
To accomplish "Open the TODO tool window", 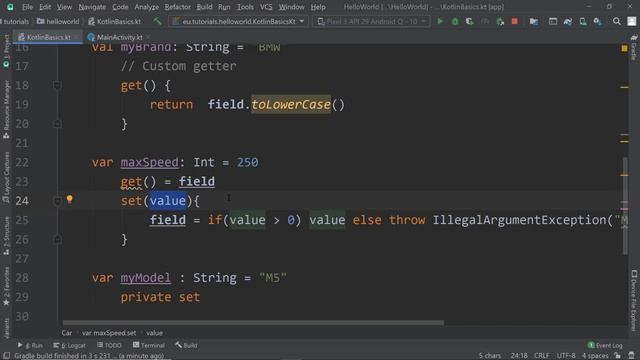I will (109, 345).
